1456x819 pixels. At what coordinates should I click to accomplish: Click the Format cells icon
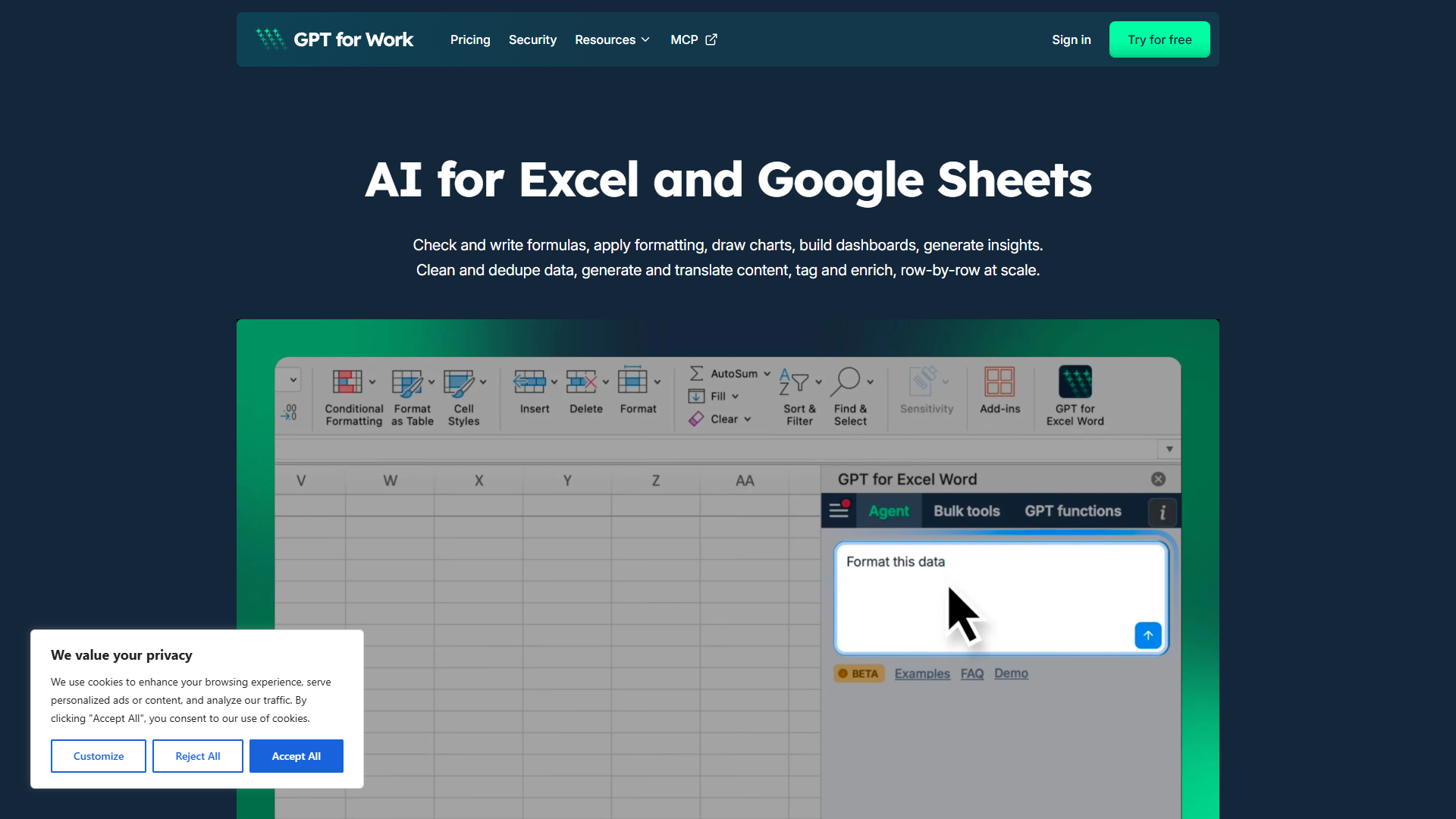[632, 380]
